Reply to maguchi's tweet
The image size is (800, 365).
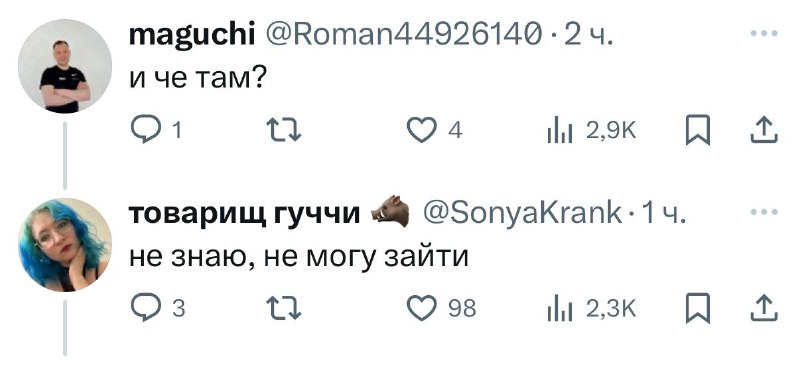point(156,130)
